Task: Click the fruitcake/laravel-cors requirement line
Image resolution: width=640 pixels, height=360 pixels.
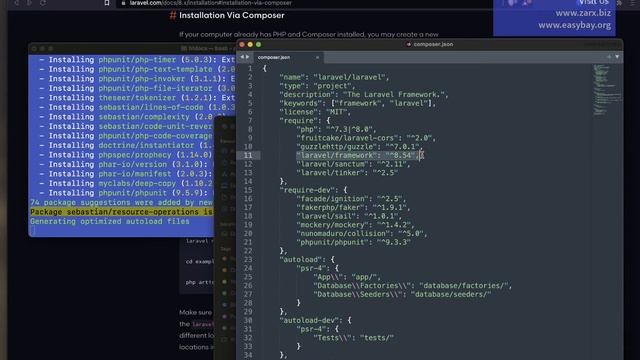Action: tap(366, 138)
